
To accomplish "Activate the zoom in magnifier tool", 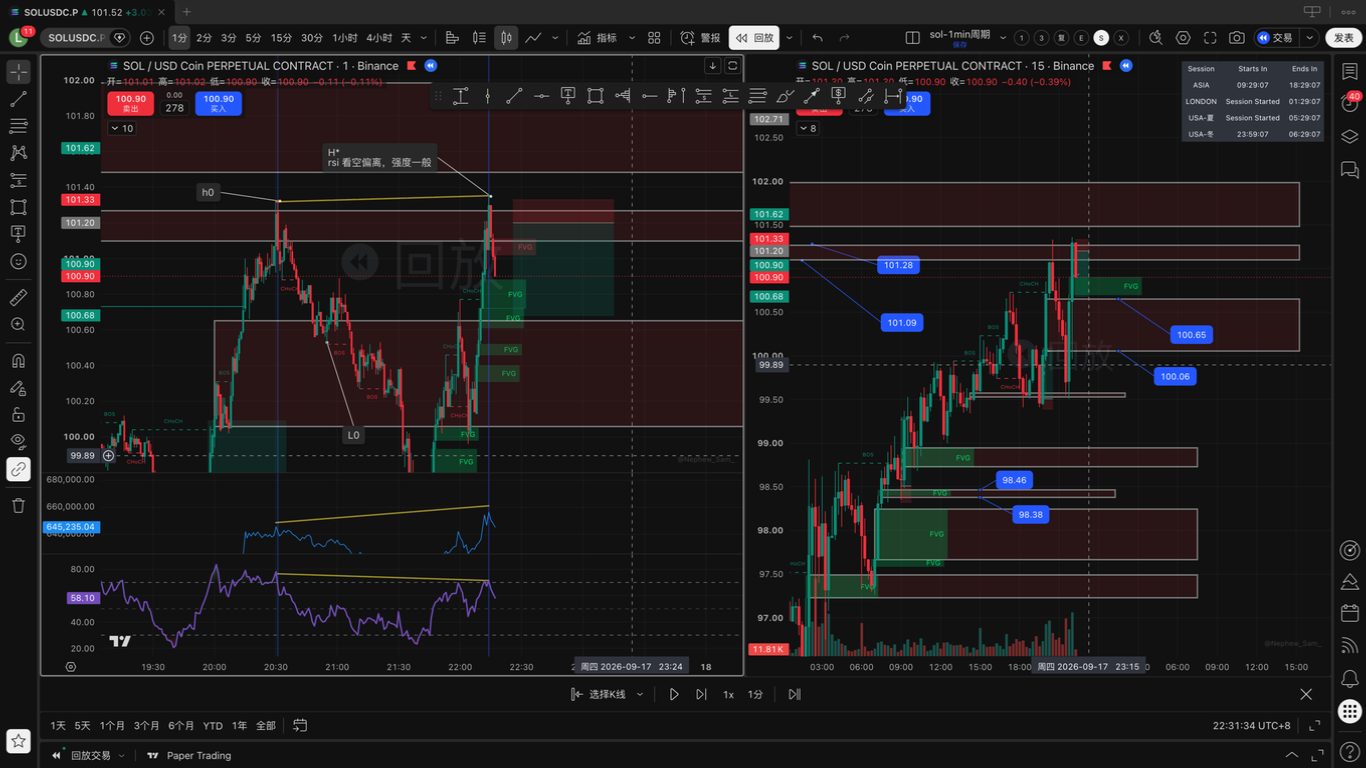I will click(x=18, y=325).
